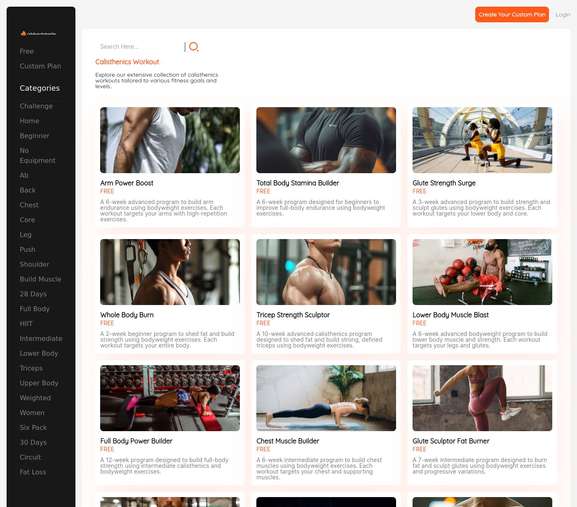This screenshot has height=507, width=577.
Task: Choose the Ab category
Action: pyautogui.click(x=24, y=176)
